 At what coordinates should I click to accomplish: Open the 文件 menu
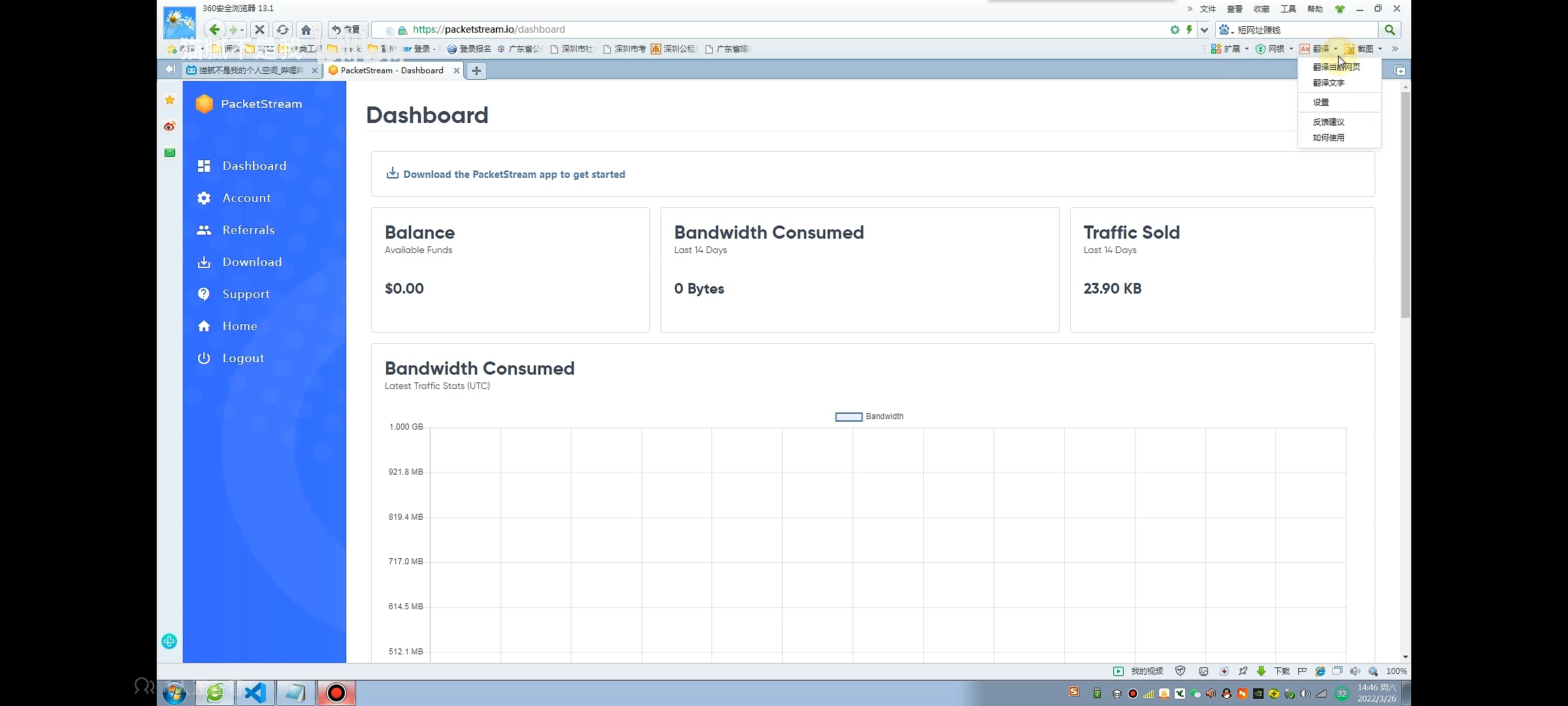[x=1208, y=9]
